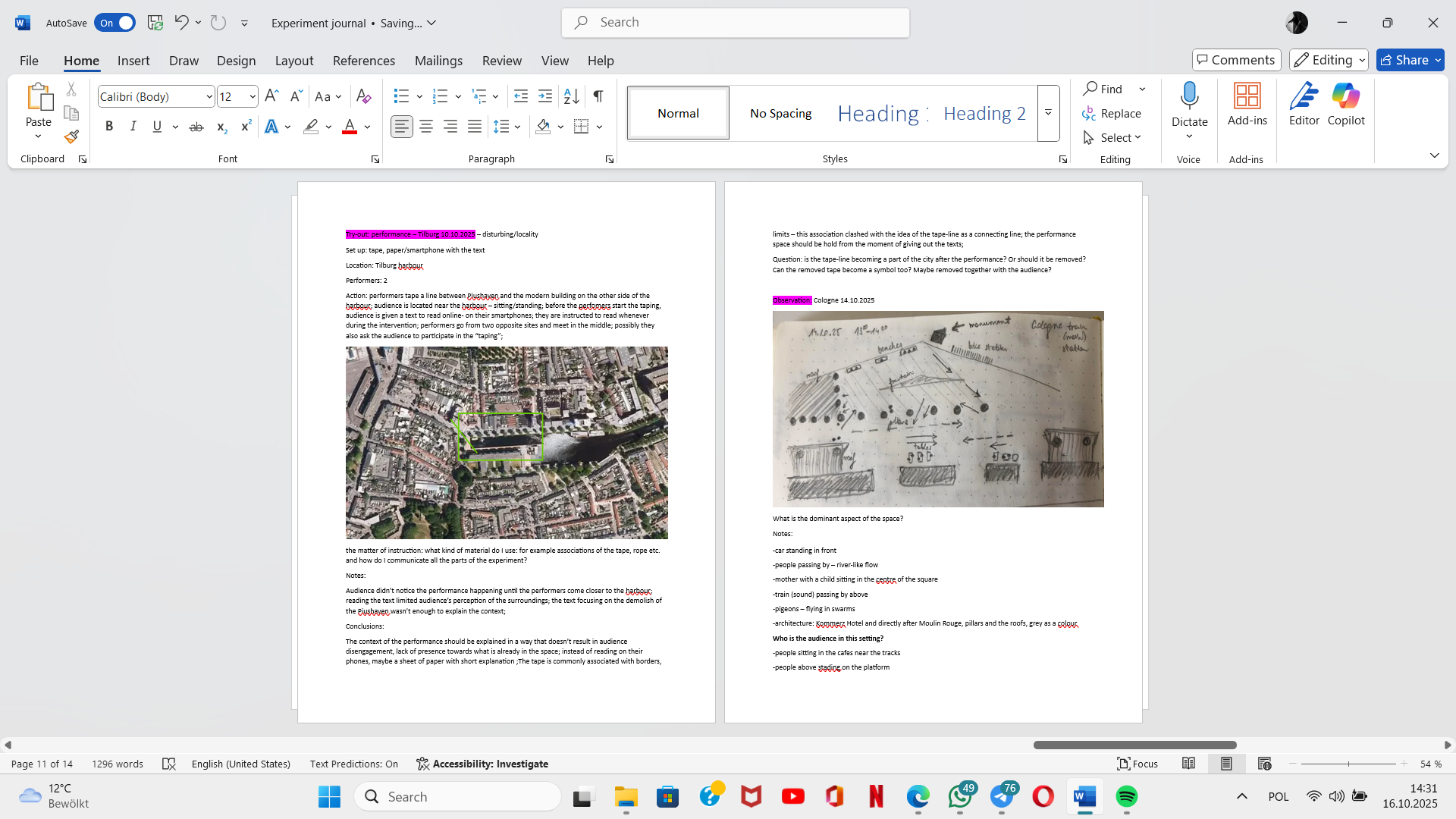This screenshot has width=1456, height=819.
Task: Click the zoom slider in status bar
Action: (1348, 764)
